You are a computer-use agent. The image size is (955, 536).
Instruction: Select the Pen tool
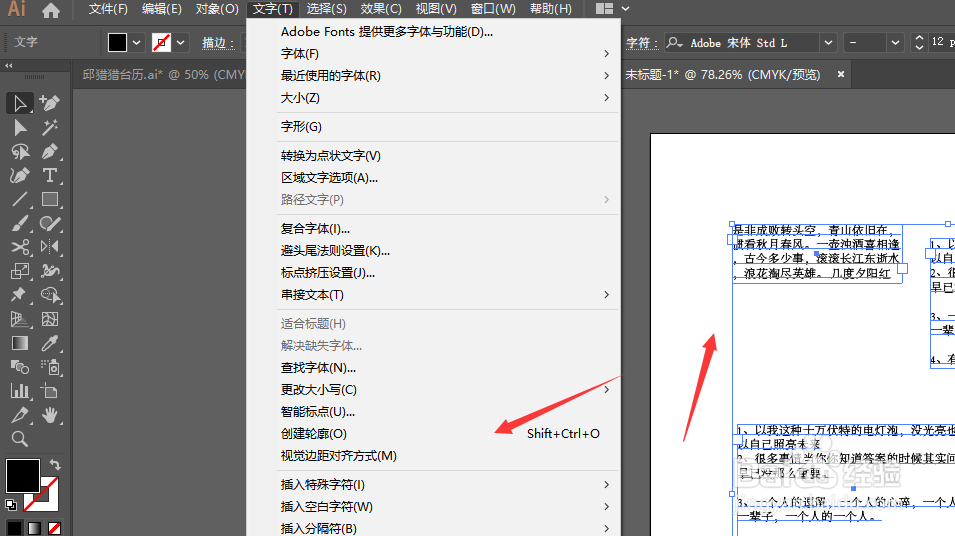[x=49, y=151]
